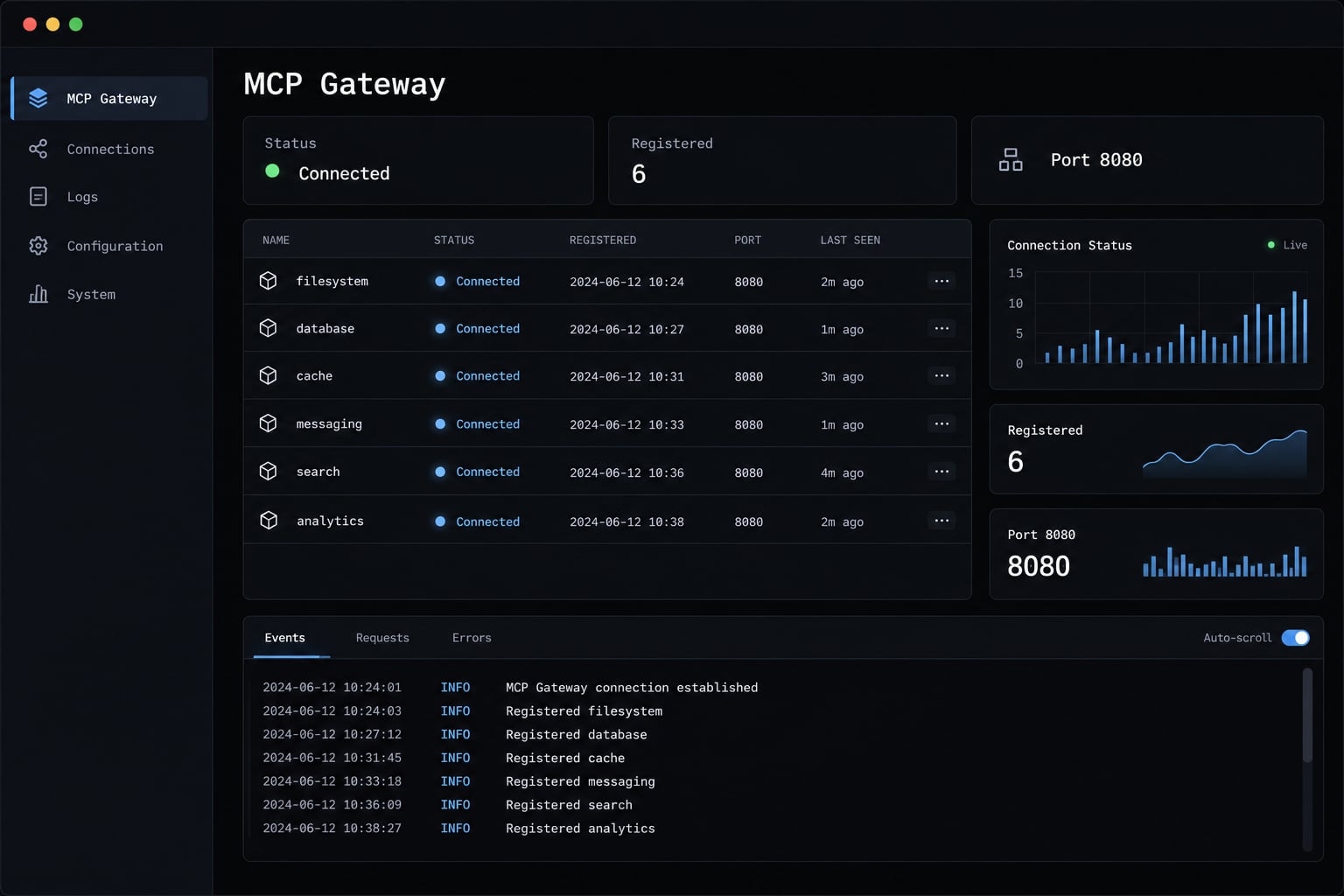
Task: Click the network icon beside Port 8080 card
Action: click(x=1011, y=159)
